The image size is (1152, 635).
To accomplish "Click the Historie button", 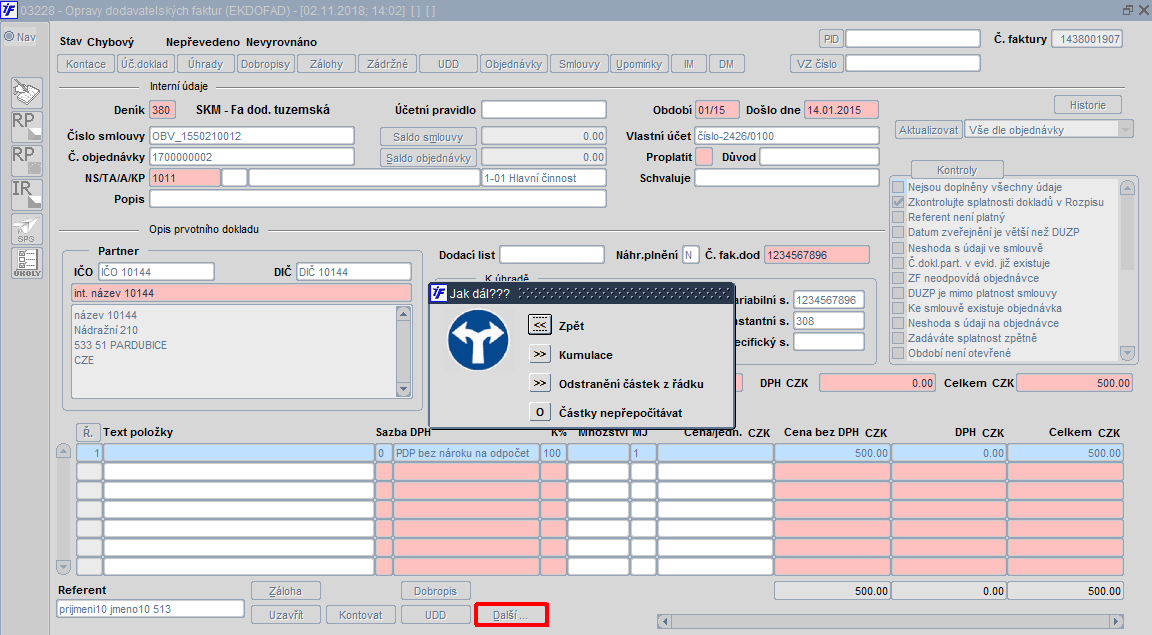I will [1087, 105].
